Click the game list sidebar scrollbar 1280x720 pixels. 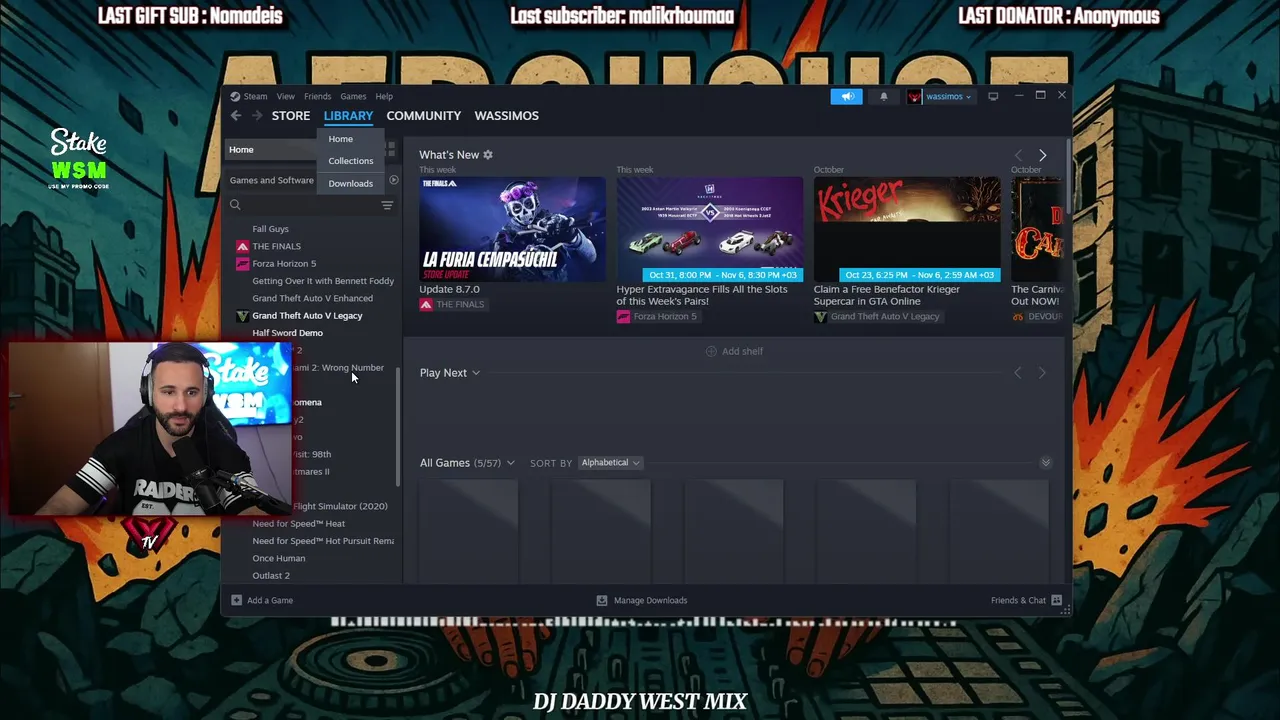coord(398,427)
